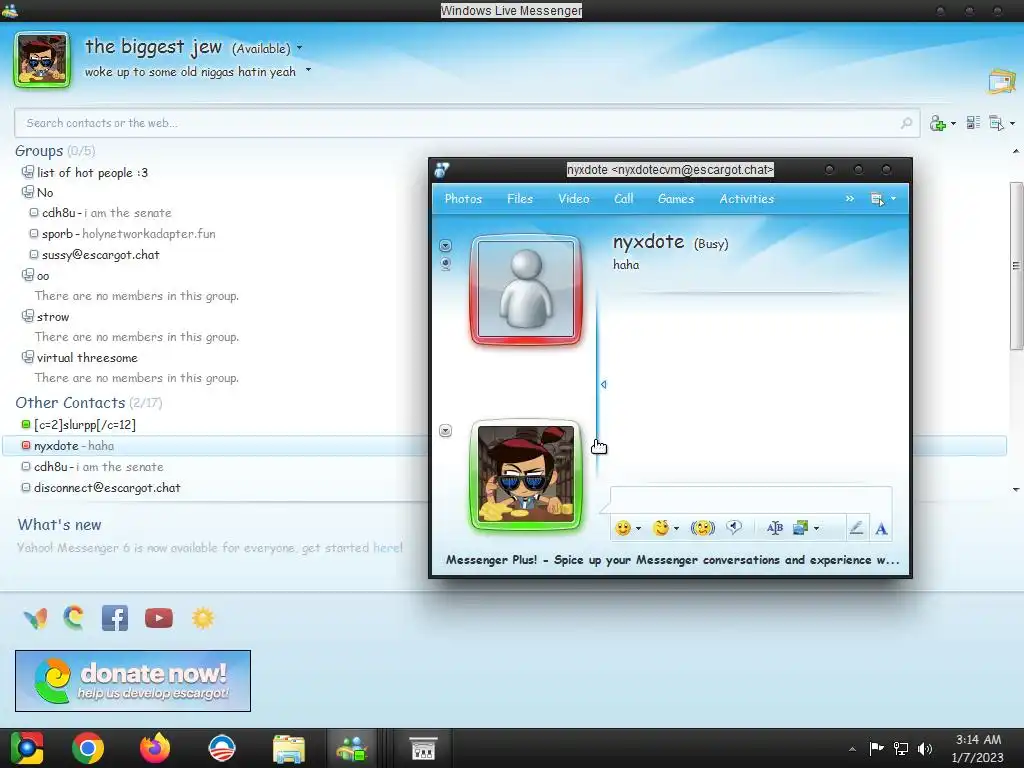Click the Groups heading

(39, 151)
